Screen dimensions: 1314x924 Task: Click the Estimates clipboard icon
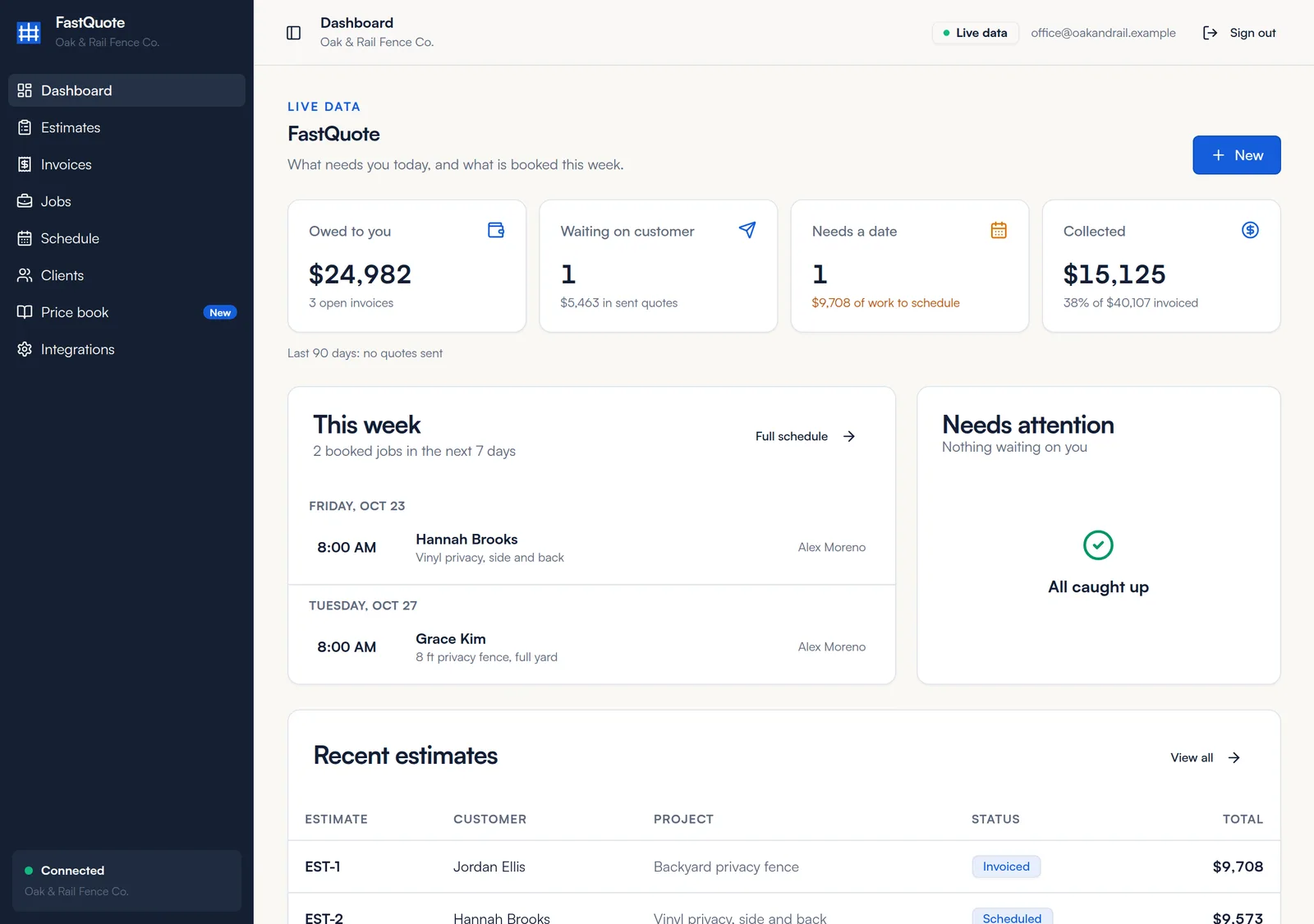coord(25,127)
